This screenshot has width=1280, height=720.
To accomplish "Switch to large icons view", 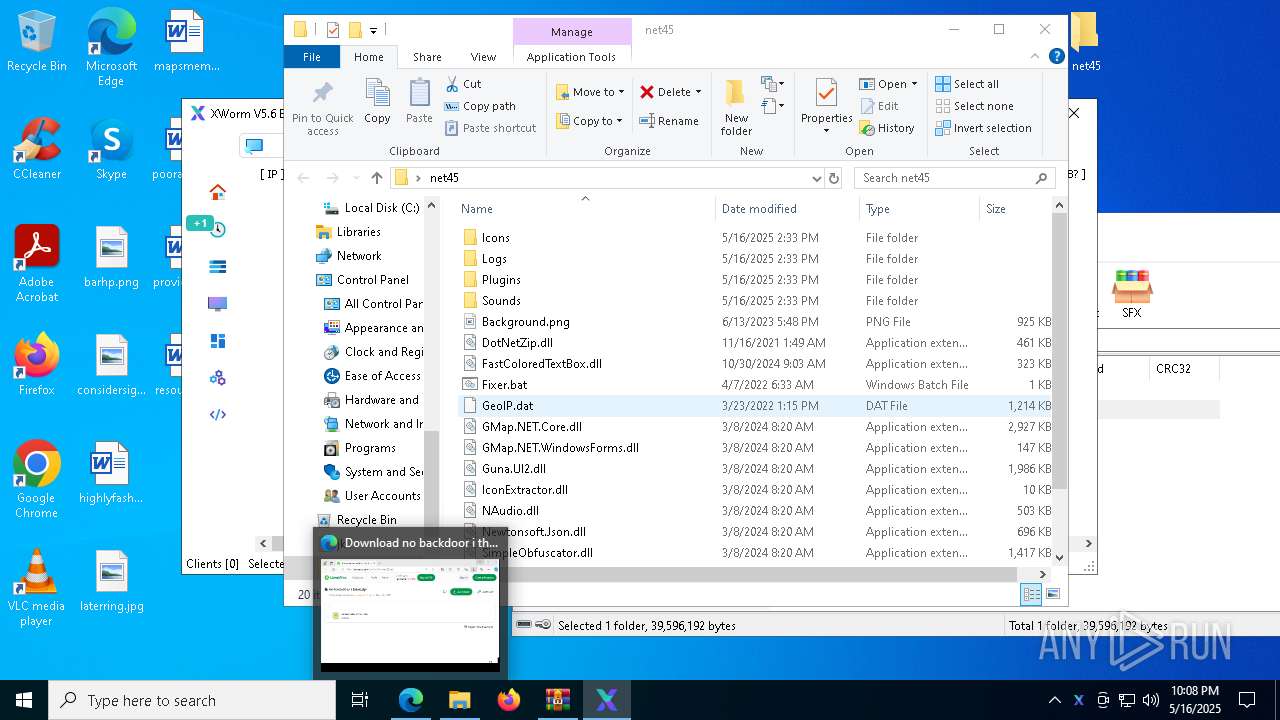I will 1051,594.
